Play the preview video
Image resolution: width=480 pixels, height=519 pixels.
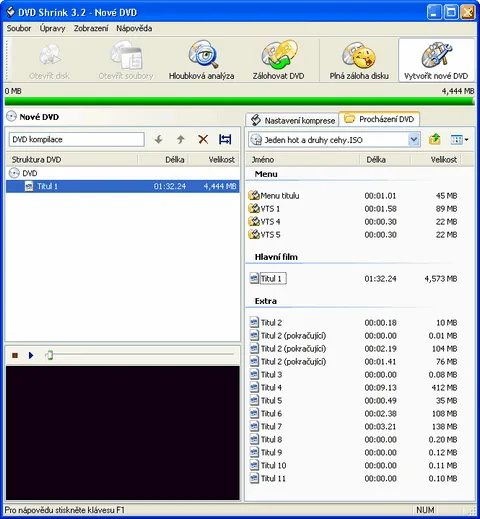(31, 355)
